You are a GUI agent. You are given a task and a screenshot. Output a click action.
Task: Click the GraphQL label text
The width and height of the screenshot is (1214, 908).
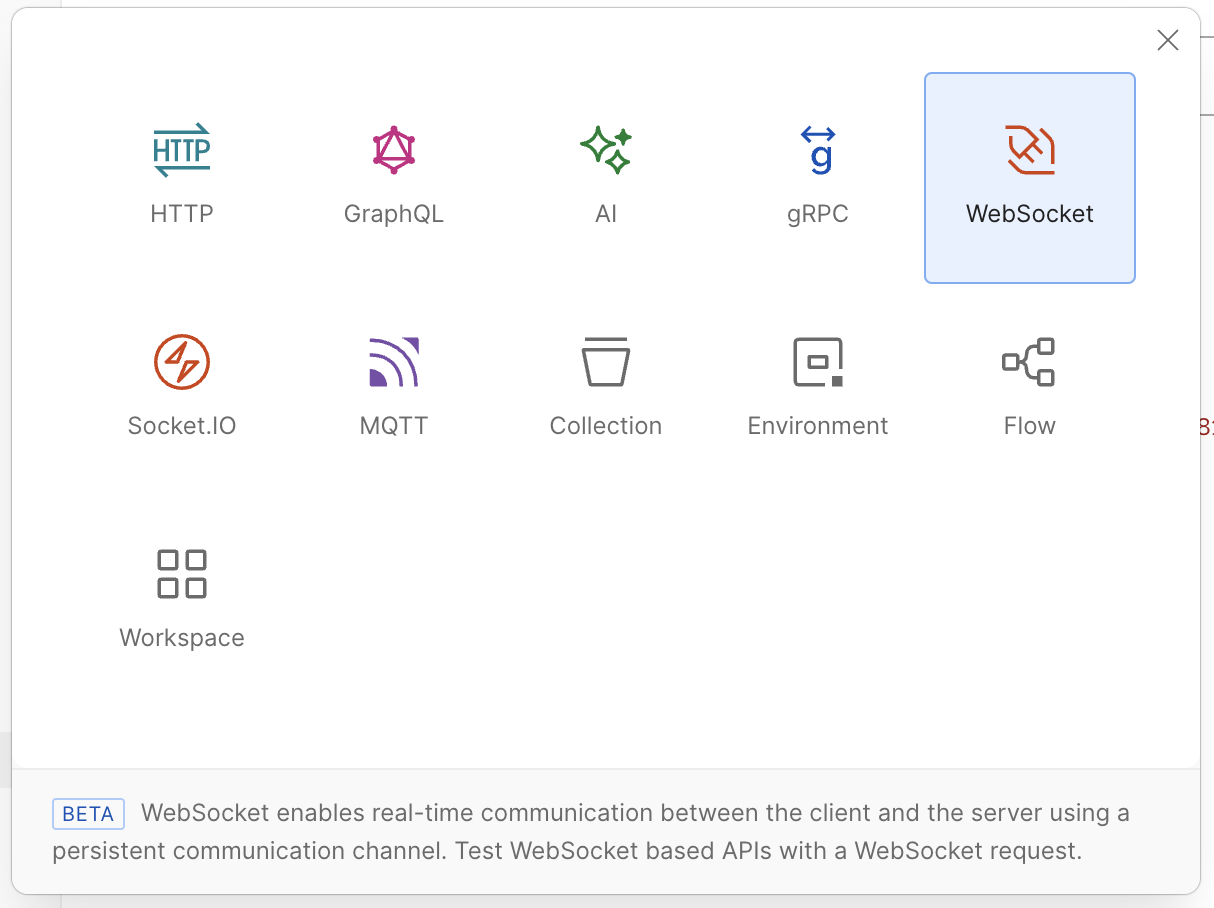tap(394, 214)
